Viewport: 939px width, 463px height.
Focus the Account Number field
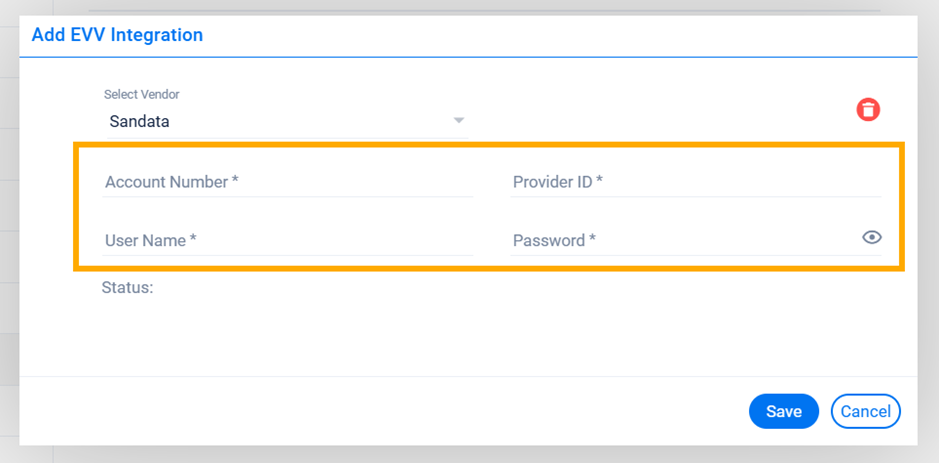[x=288, y=182]
